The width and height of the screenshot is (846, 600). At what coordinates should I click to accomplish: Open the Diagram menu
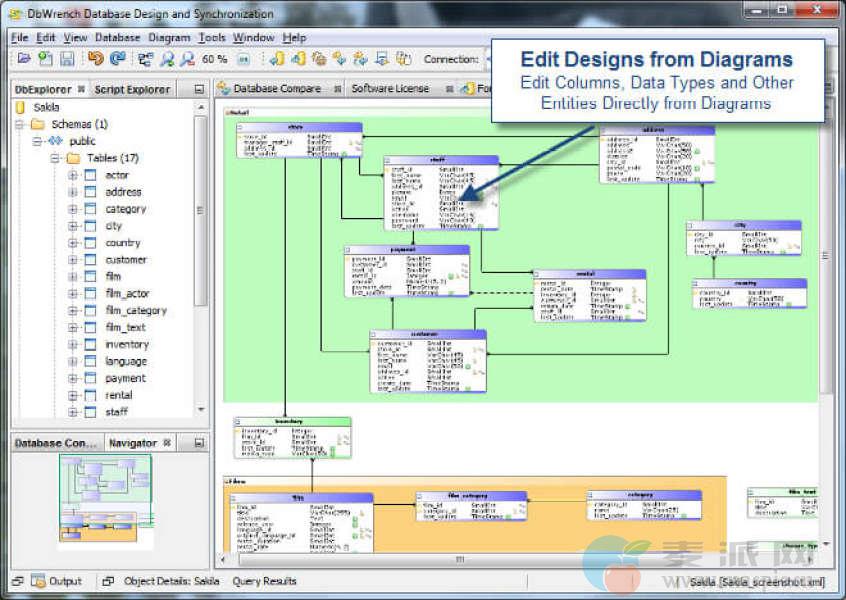(169, 38)
